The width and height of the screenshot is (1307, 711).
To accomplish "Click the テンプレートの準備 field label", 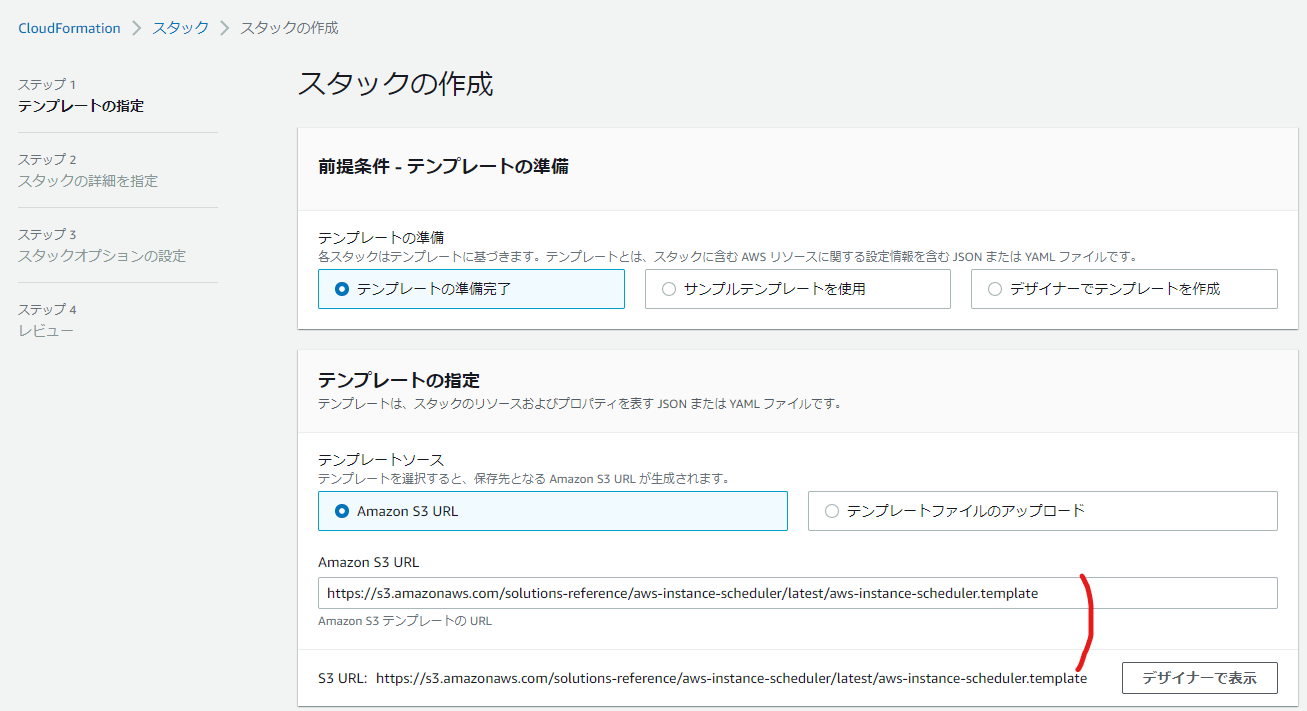I will click(x=381, y=238).
